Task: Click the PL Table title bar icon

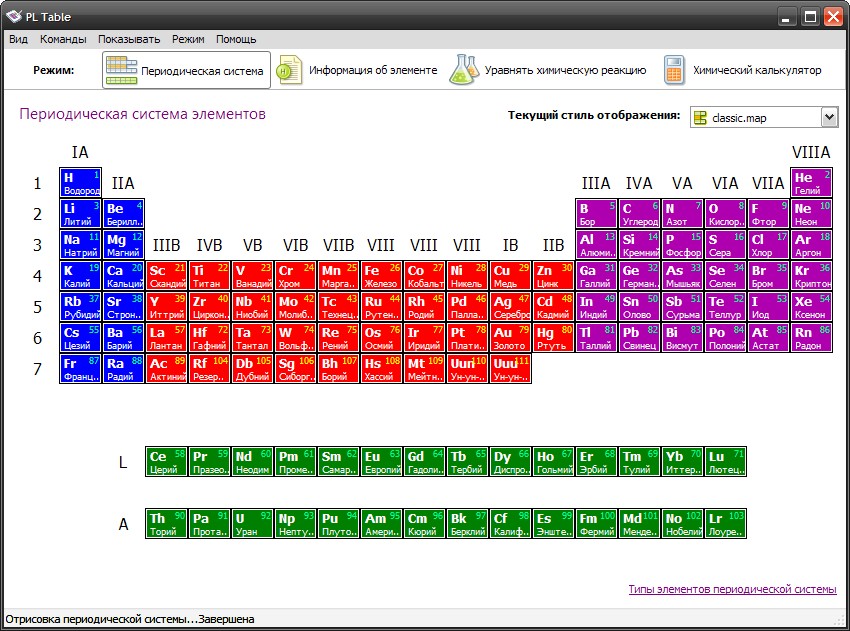Action: tap(14, 16)
